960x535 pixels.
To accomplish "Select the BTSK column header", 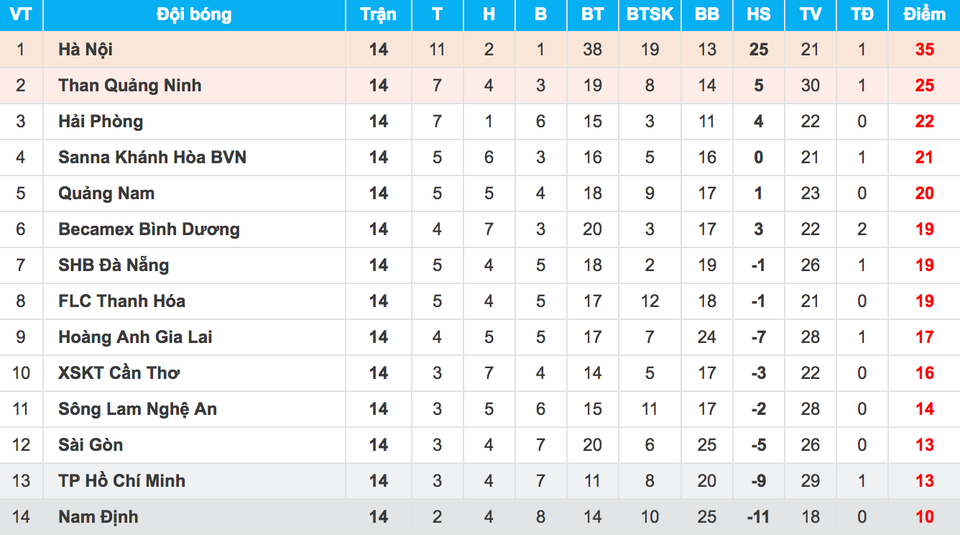I will point(649,14).
